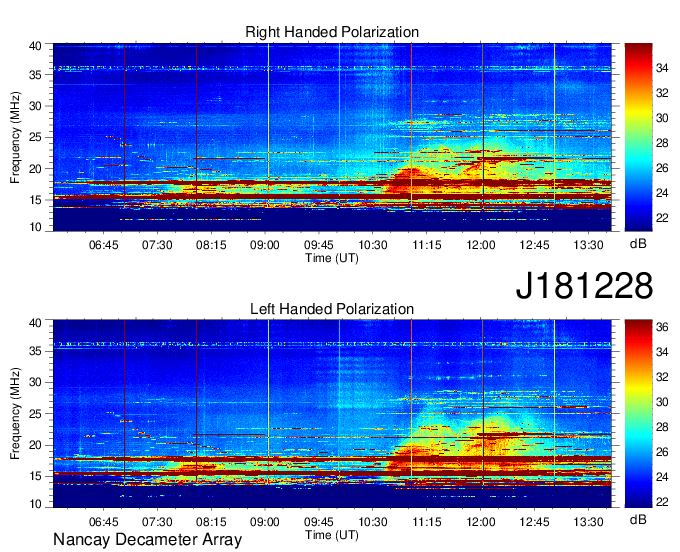
Task: Click the Left Handed plot's colorbar
Action: pos(638,414)
